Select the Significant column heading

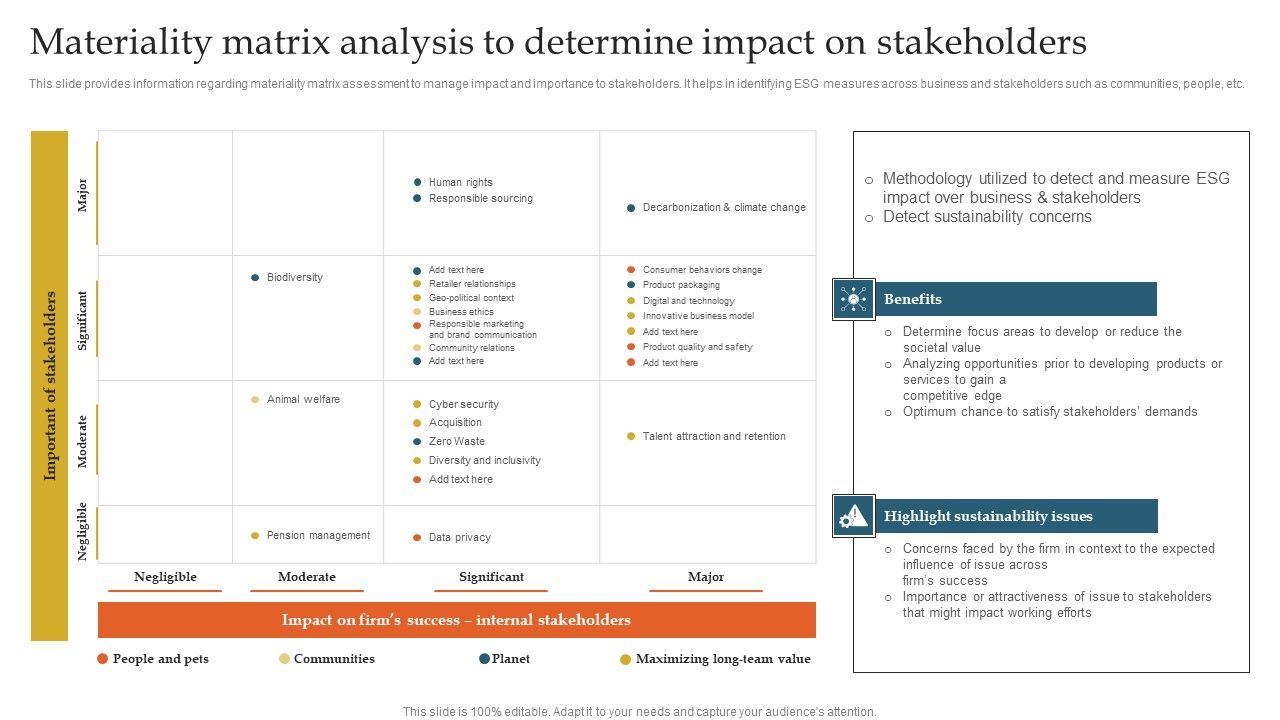491,577
